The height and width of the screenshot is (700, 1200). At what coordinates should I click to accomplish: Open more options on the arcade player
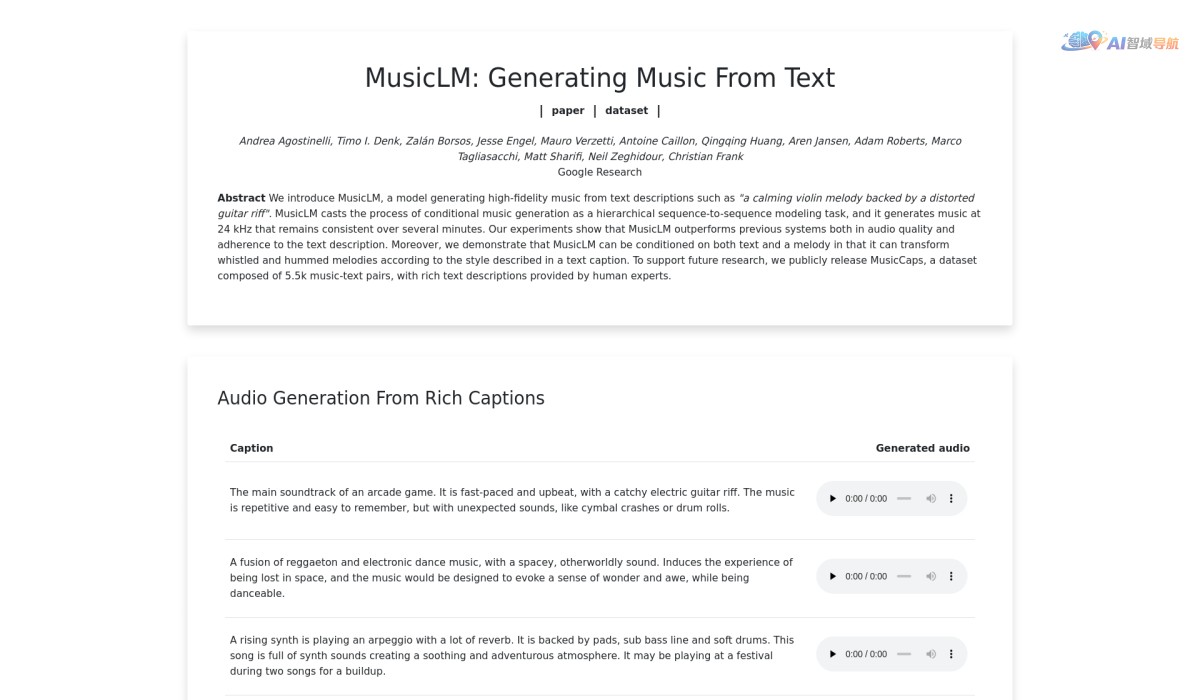click(951, 498)
